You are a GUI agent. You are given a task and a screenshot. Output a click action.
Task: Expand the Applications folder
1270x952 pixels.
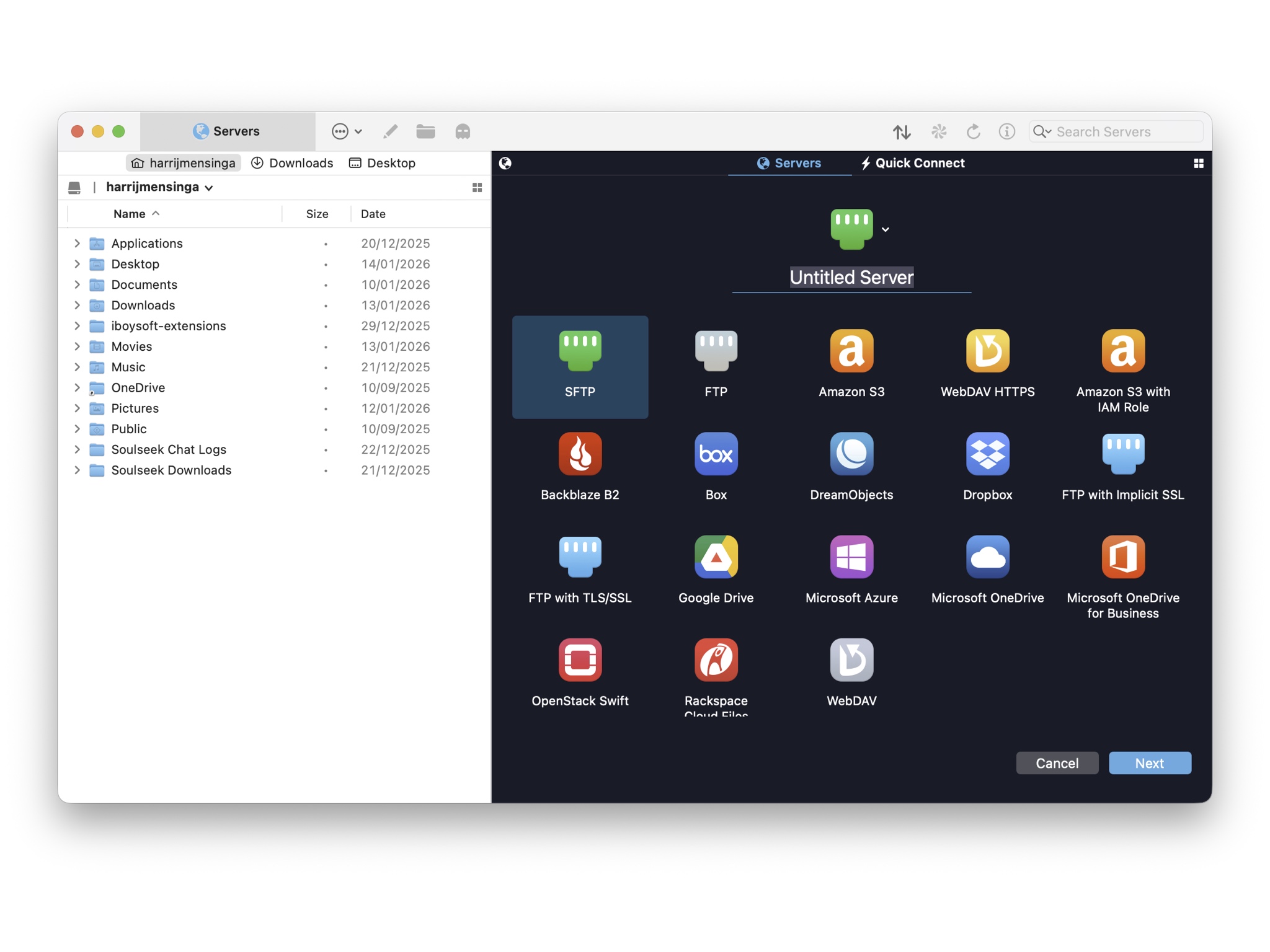77,244
